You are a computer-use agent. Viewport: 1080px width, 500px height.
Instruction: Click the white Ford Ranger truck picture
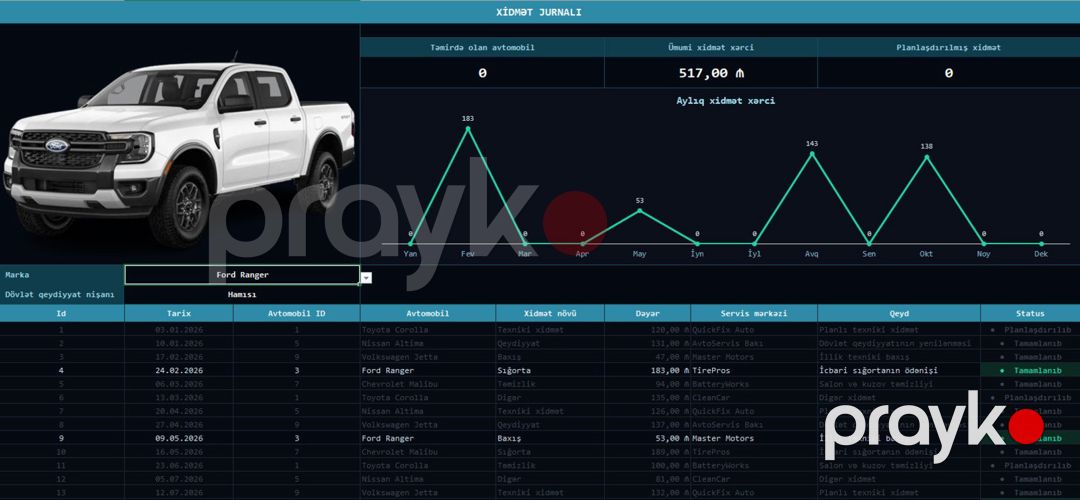point(179,154)
